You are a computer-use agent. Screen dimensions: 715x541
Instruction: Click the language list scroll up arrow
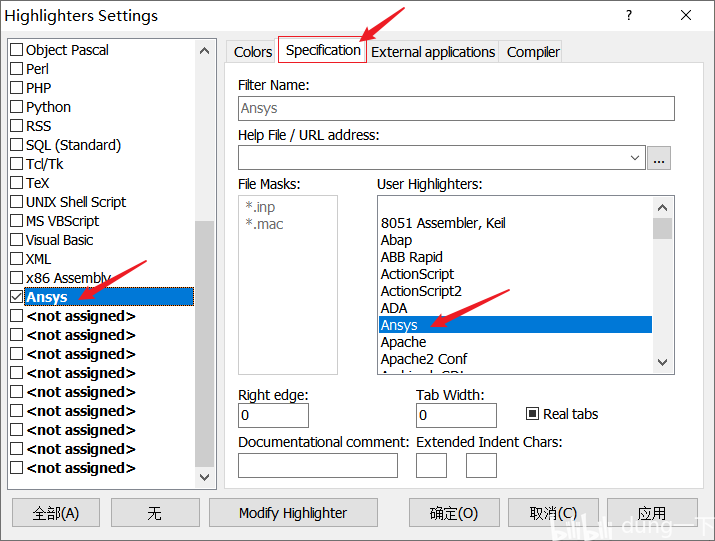[x=205, y=51]
